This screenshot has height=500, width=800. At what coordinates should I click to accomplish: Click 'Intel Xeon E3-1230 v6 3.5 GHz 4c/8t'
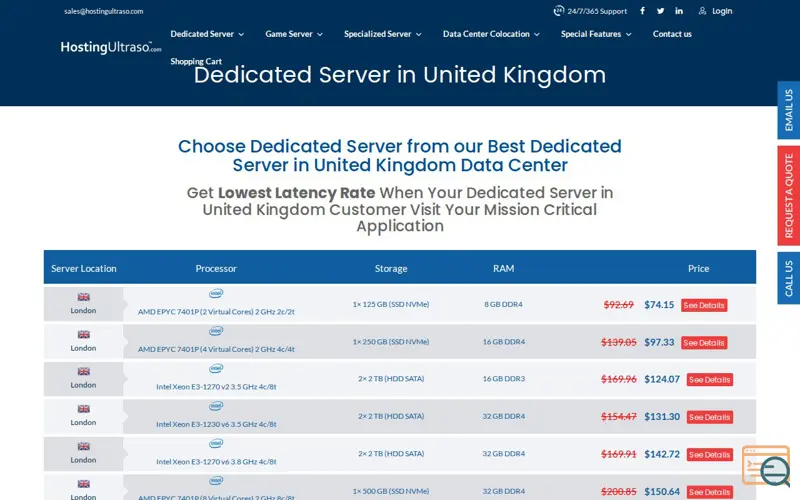pyautogui.click(x=216, y=424)
